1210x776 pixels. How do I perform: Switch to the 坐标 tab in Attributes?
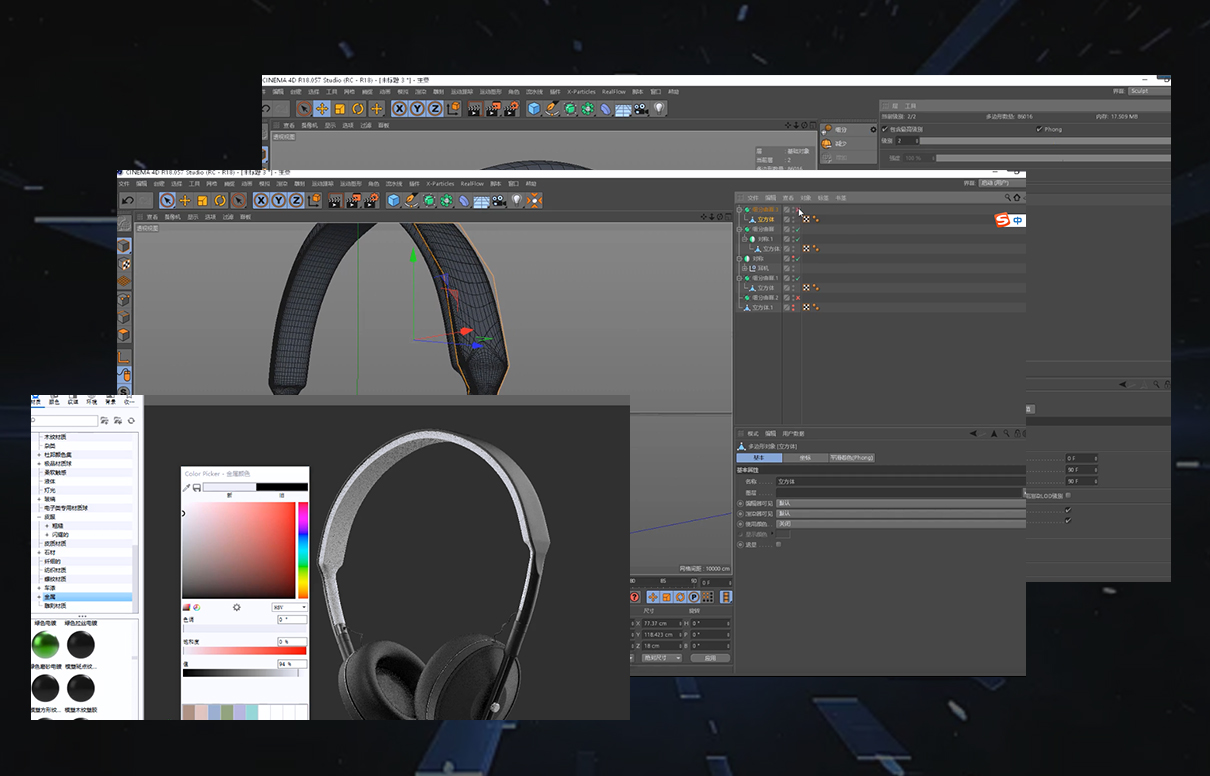[x=805, y=458]
